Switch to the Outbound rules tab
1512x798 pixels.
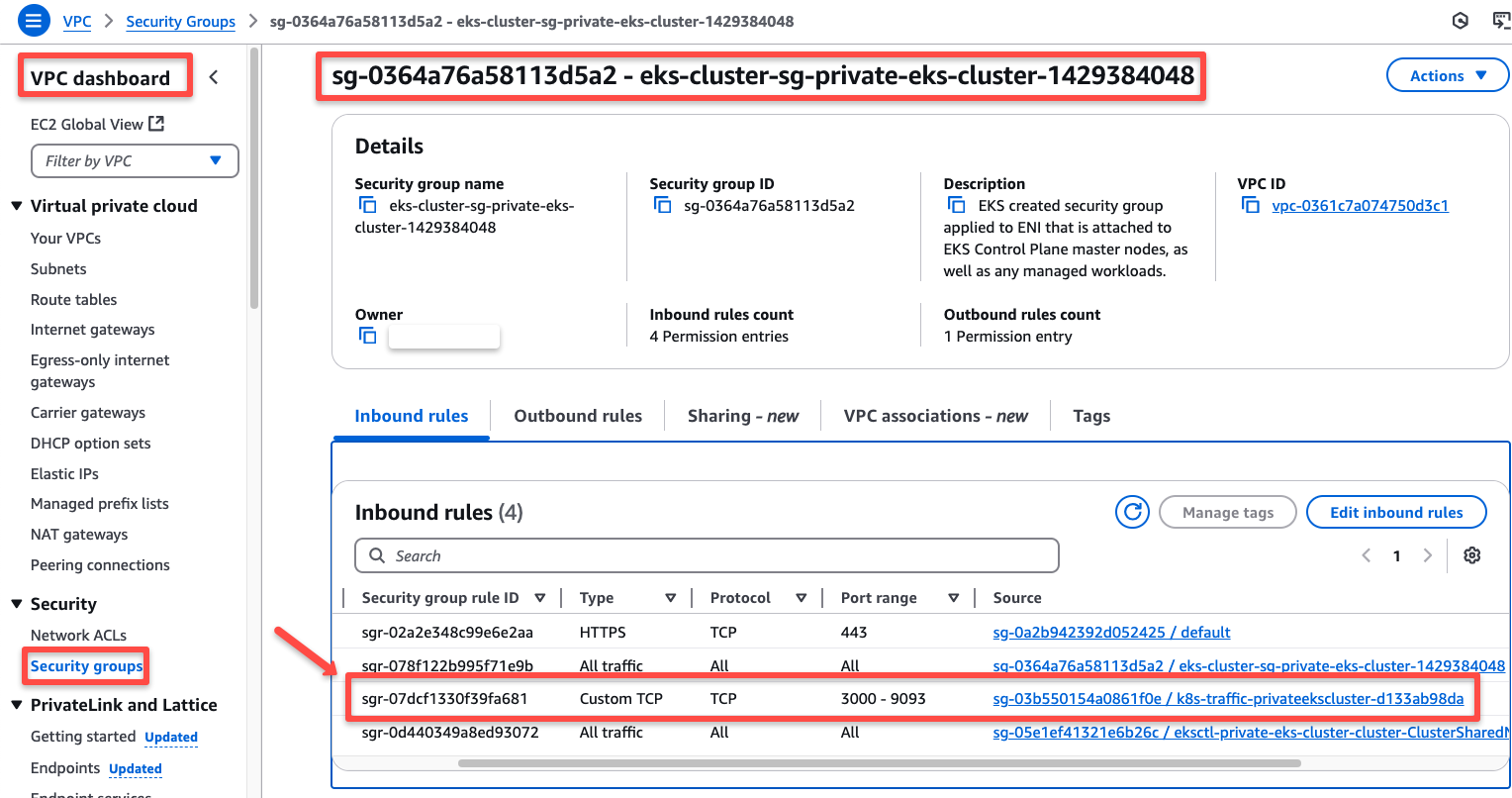[578, 416]
